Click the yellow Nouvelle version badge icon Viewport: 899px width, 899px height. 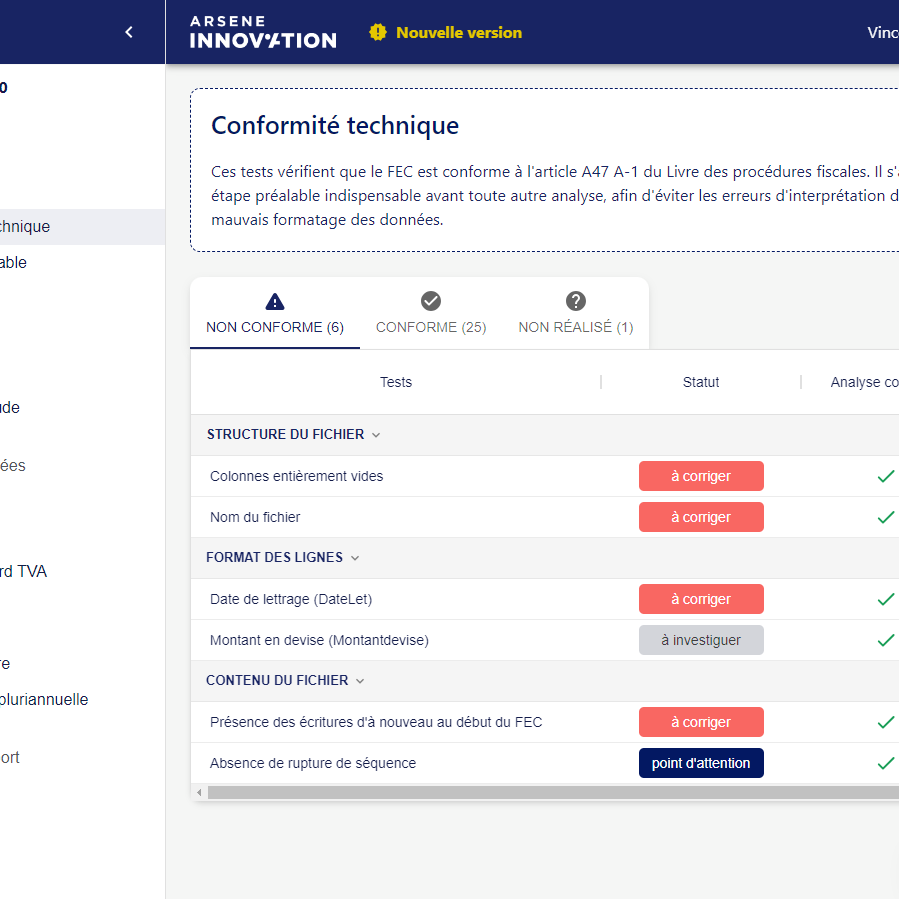(377, 32)
